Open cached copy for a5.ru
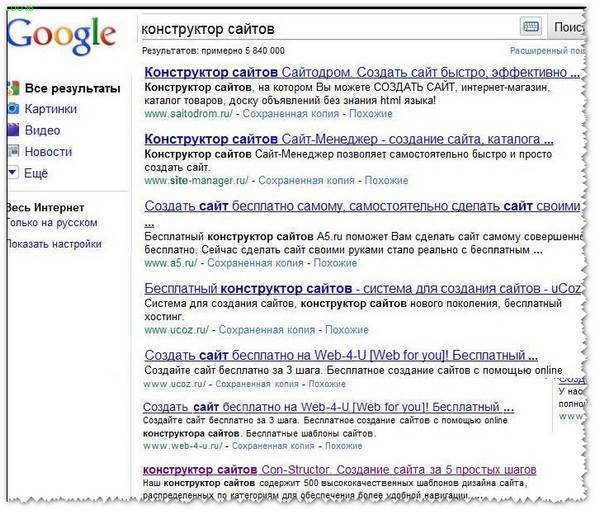This screenshot has width=600, height=515. 255,263
